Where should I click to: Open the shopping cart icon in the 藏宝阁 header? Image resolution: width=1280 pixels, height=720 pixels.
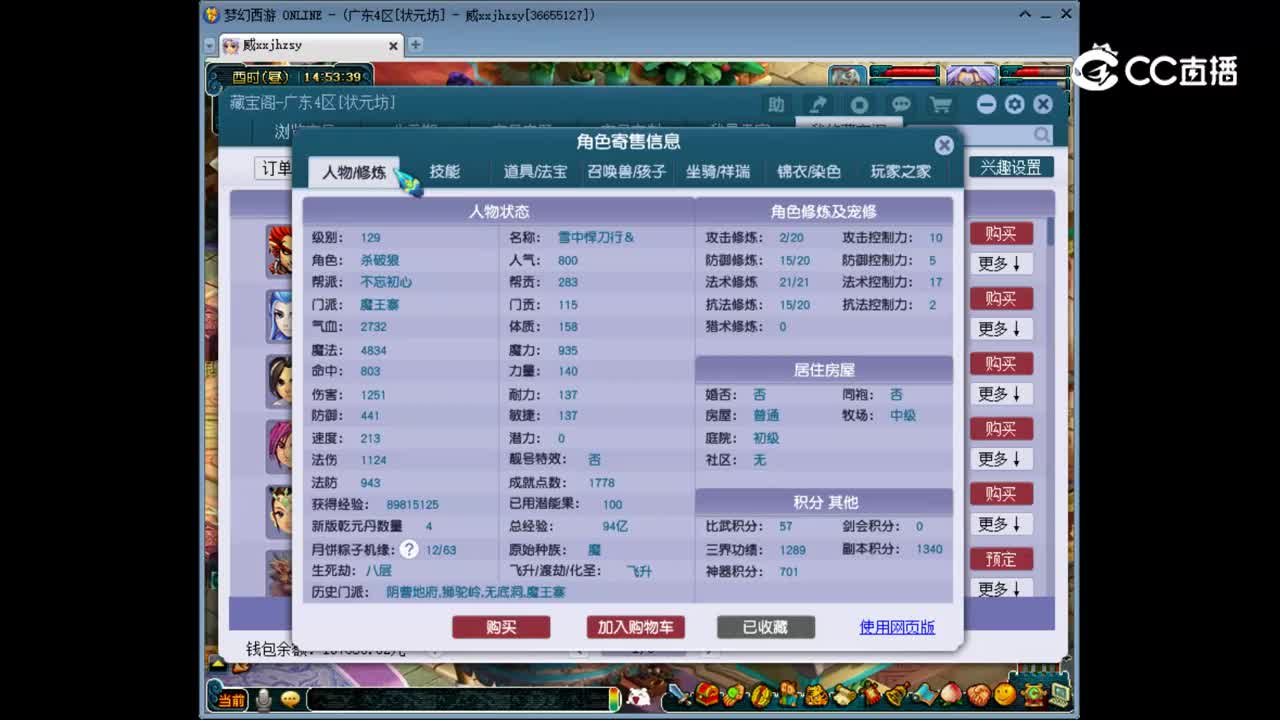(941, 104)
